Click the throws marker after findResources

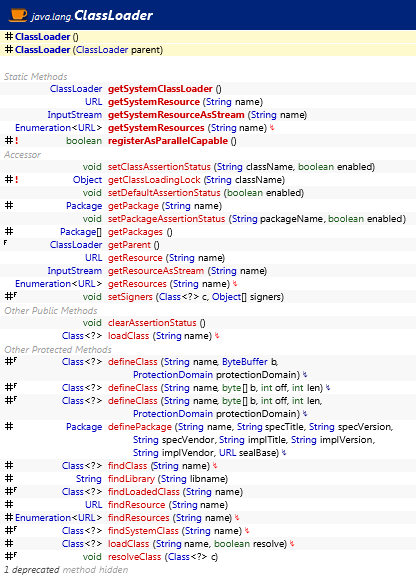237,518
